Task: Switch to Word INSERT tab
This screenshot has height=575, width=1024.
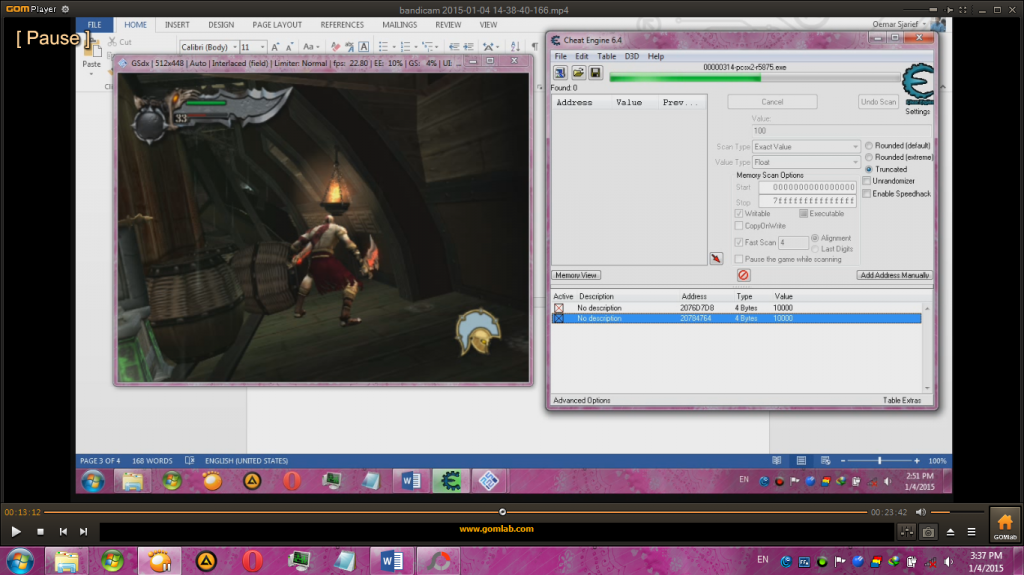Action: pyautogui.click(x=177, y=25)
